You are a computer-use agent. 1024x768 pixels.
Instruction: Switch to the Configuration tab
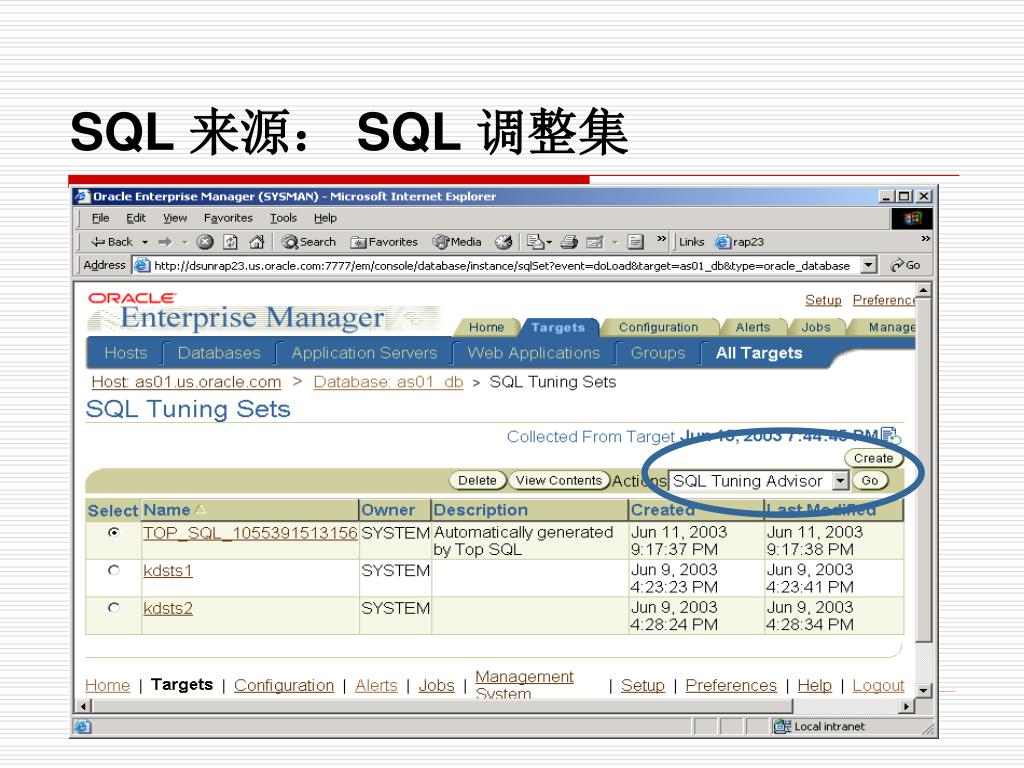[x=658, y=327]
